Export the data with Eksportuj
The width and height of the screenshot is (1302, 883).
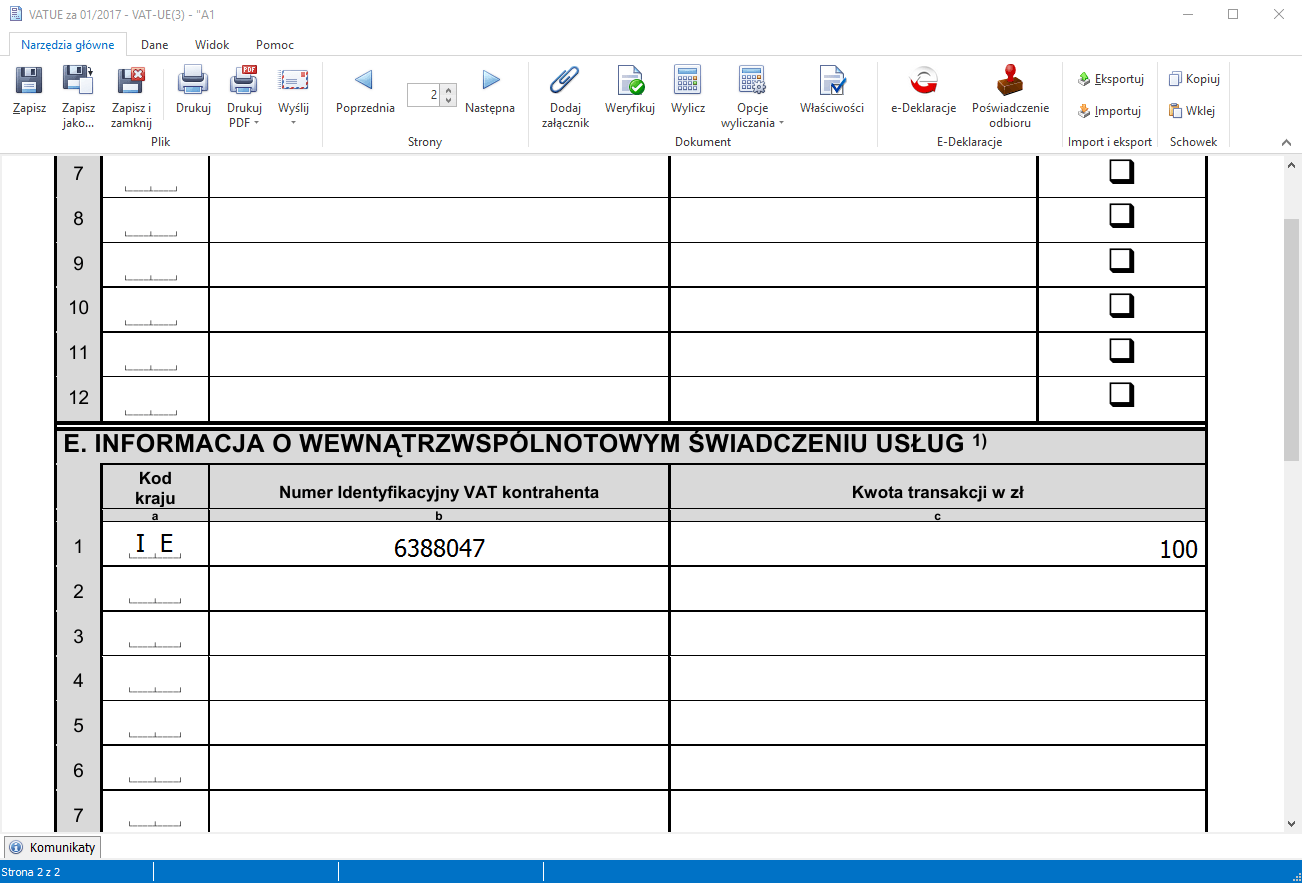click(1110, 78)
